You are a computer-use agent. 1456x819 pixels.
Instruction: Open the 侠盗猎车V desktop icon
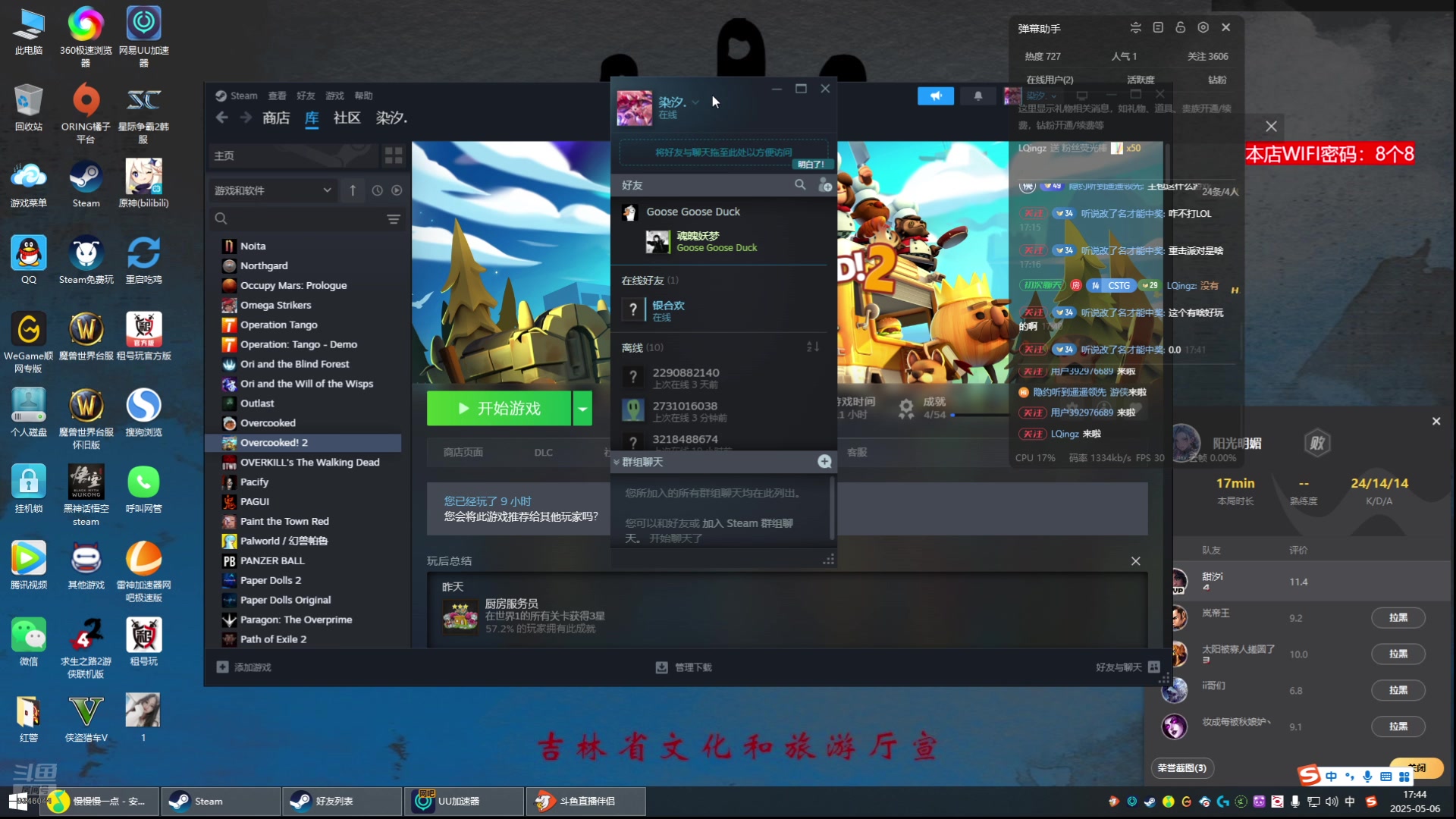(x=86, y=719)
